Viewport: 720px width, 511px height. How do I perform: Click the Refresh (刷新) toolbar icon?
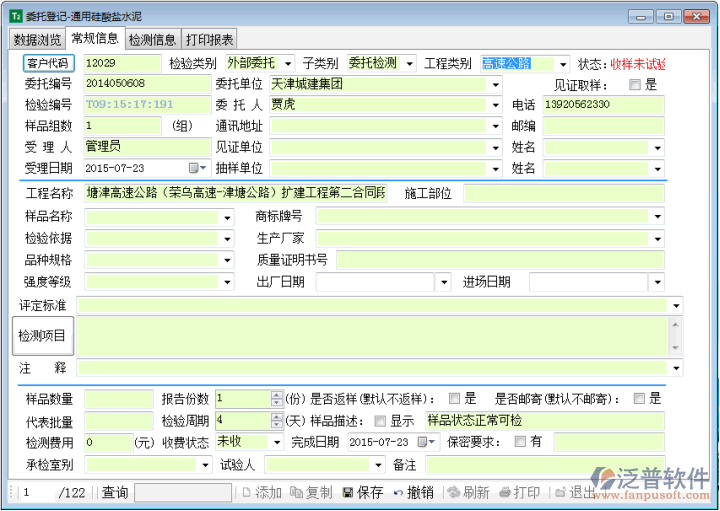point(453,493)
